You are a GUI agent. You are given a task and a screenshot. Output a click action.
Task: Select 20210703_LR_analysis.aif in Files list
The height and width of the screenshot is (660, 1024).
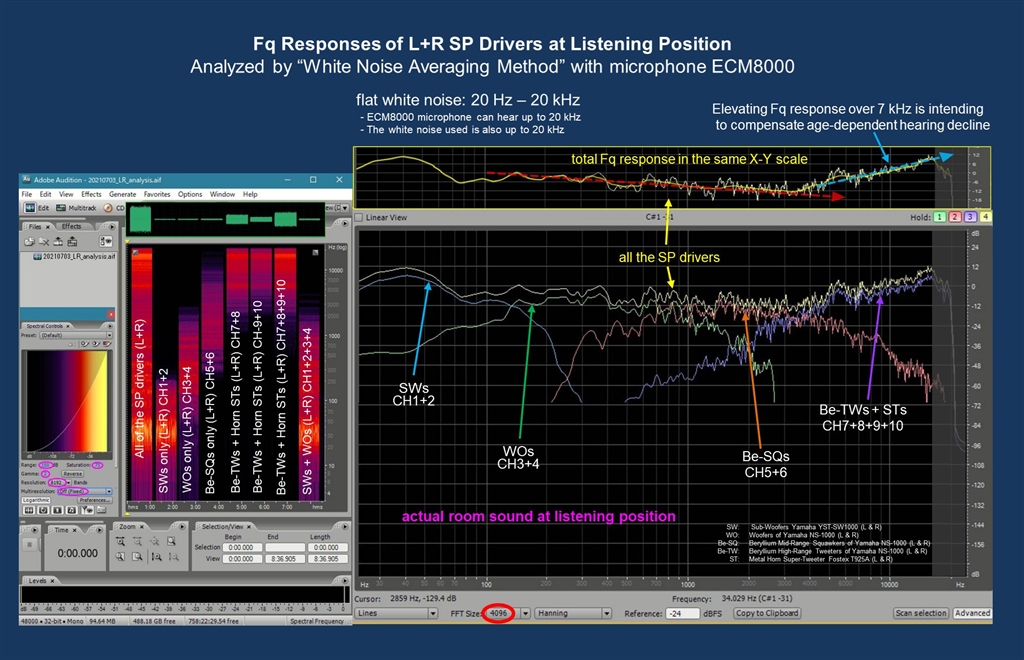pos(74,257)
